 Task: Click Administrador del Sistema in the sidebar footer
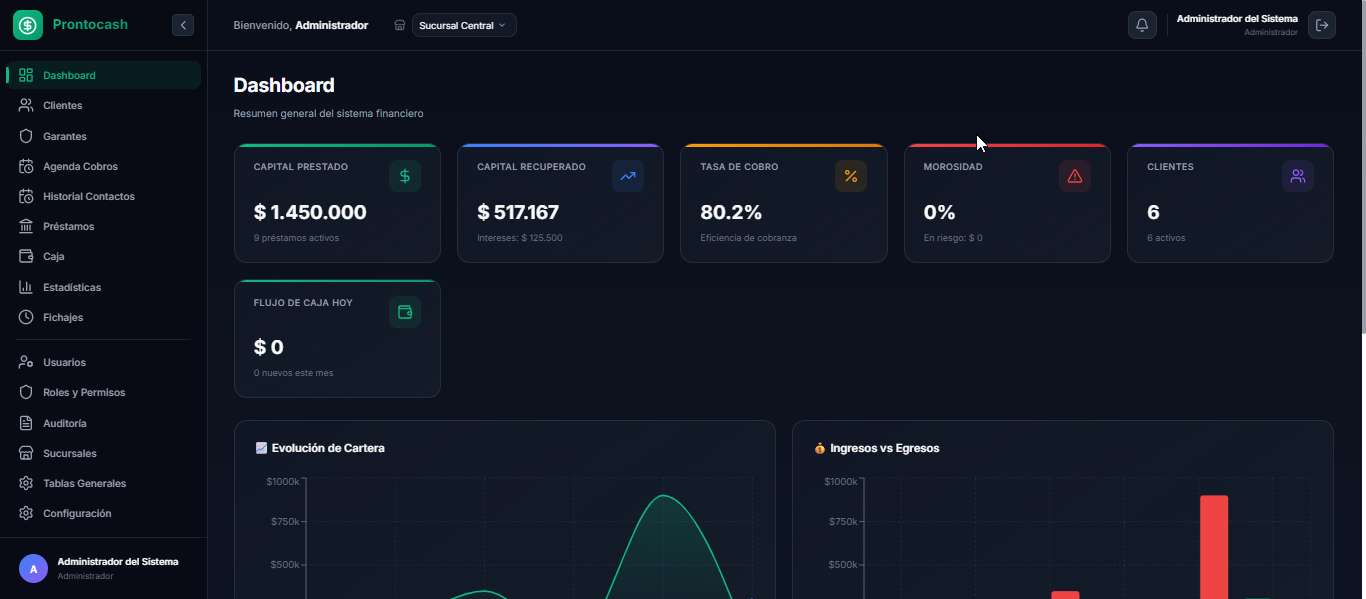pos(118,561)
